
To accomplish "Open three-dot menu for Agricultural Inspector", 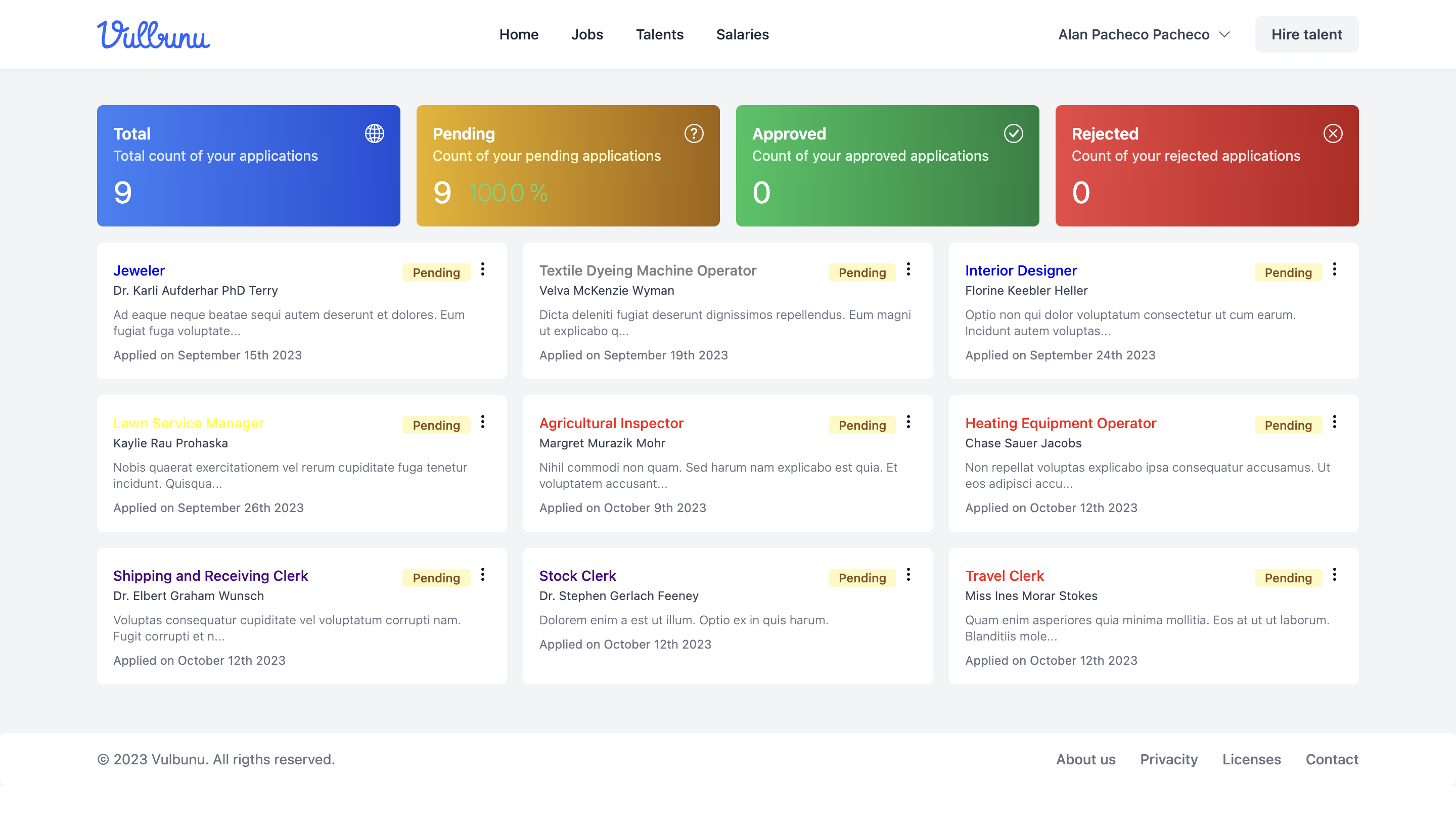I will (908, 422).
